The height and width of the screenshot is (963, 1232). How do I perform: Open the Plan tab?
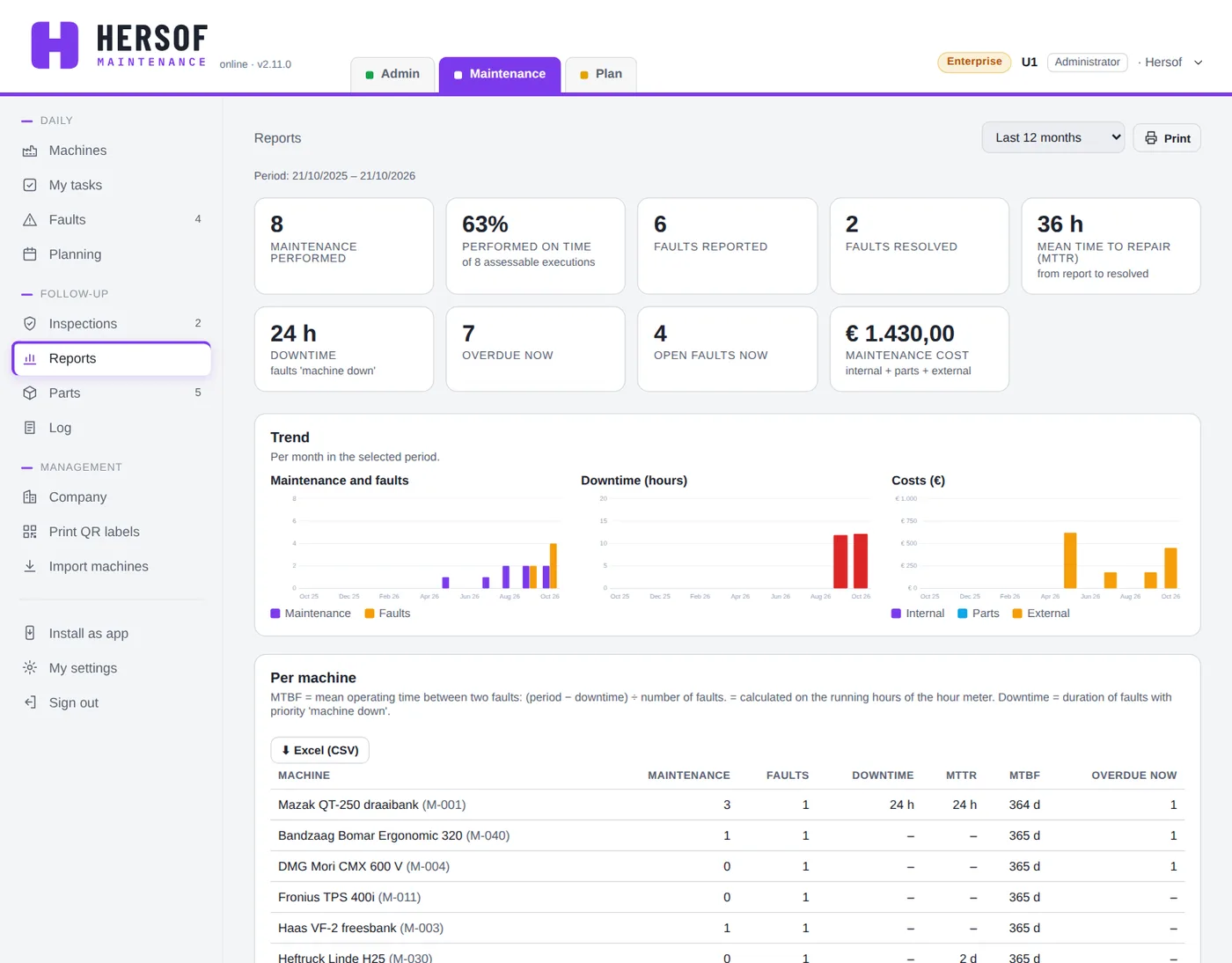(601, 74)
